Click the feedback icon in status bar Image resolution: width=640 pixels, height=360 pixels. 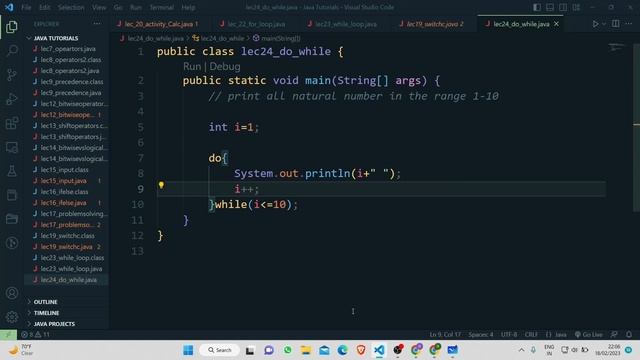pyautogui.click(x=614, y=334)
